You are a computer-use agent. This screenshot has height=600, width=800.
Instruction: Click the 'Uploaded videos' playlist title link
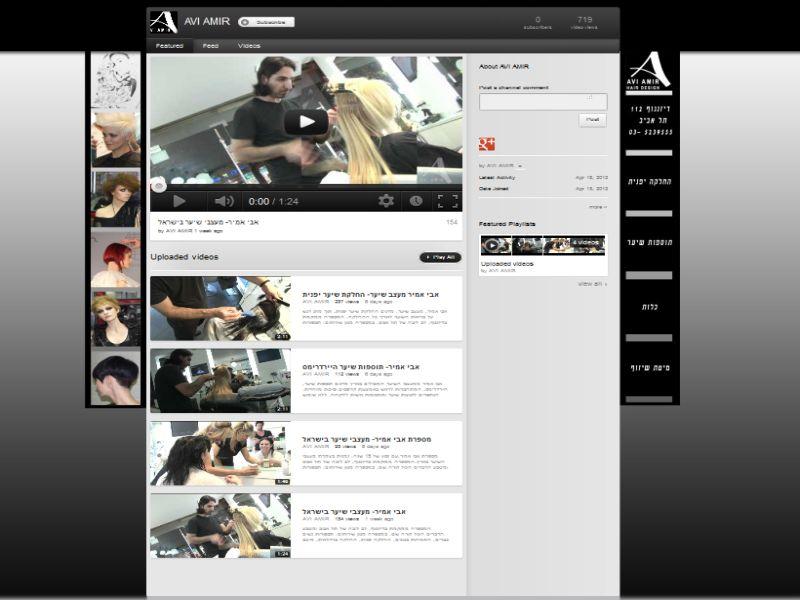[x=507, y=264]
